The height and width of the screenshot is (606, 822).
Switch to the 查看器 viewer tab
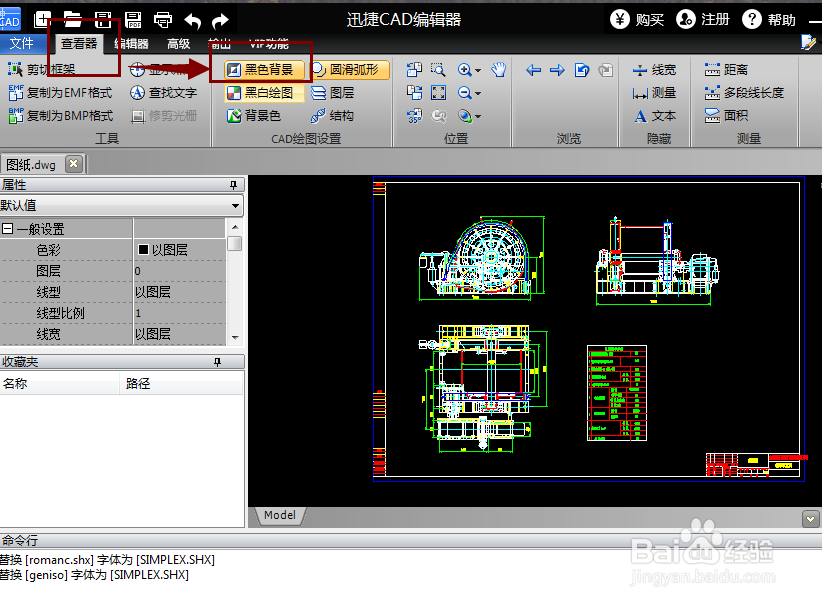[79, 44]
